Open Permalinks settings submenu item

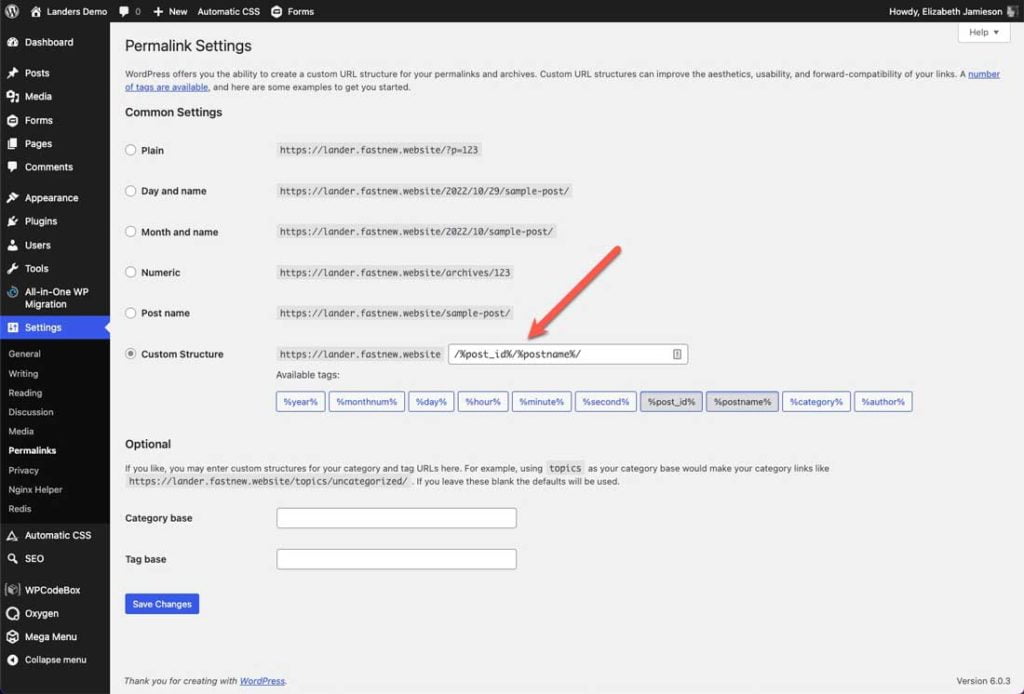point(32,450)
